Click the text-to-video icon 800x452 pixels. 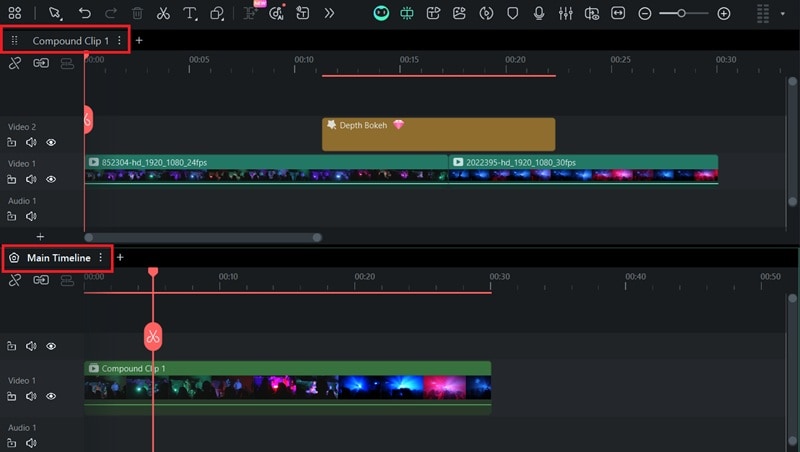pyautogui.click(x=433, y=13)
